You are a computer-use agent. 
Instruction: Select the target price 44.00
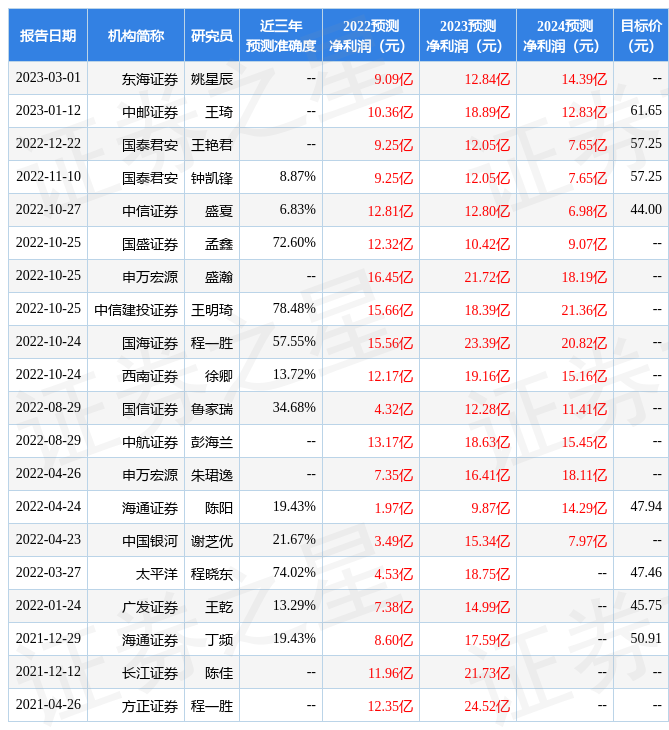tap(646, 210)
